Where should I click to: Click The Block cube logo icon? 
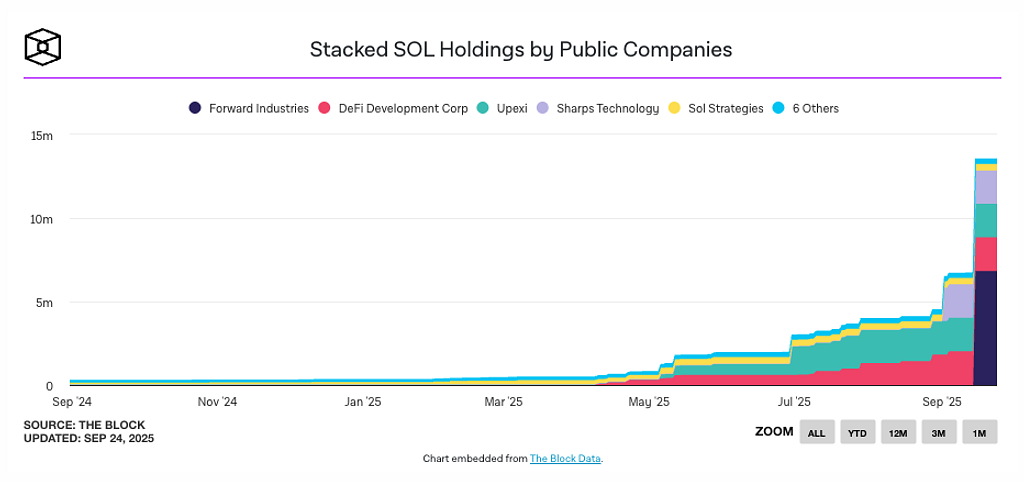[44, 47]
